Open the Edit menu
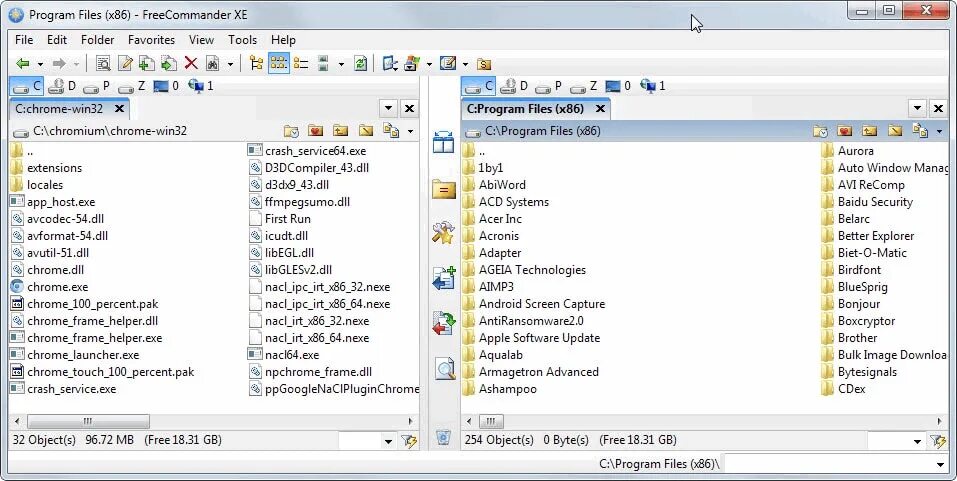Image resolution: width=957 pixels, height=481 pixels. point(57,40)
